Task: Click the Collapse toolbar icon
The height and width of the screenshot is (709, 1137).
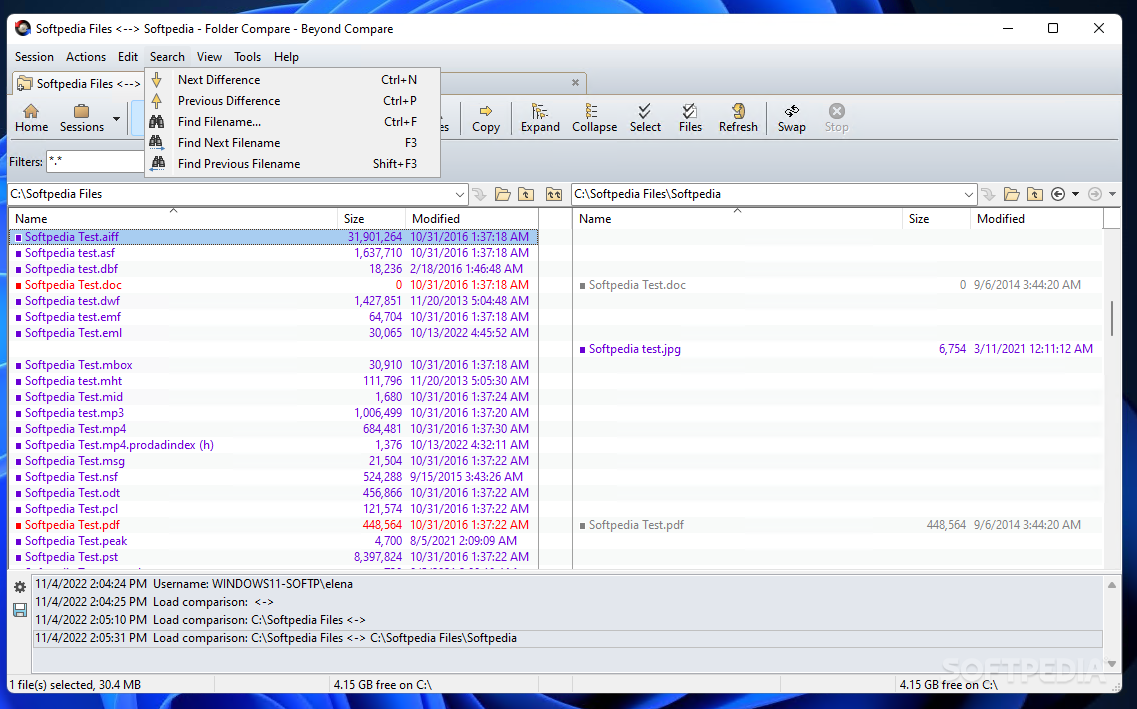Action: click(x=594, y=118)
